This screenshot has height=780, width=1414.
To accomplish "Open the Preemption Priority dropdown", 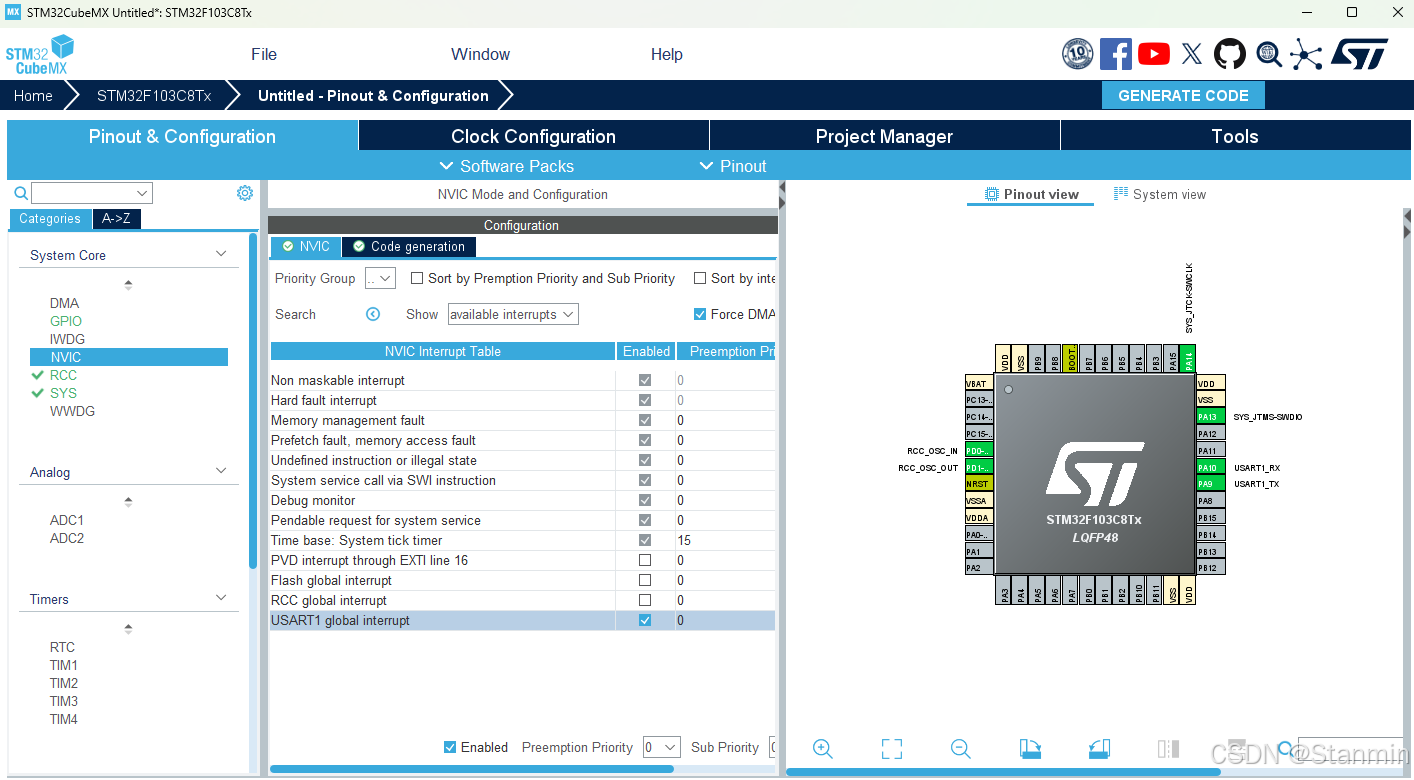I will pos(661,747).
